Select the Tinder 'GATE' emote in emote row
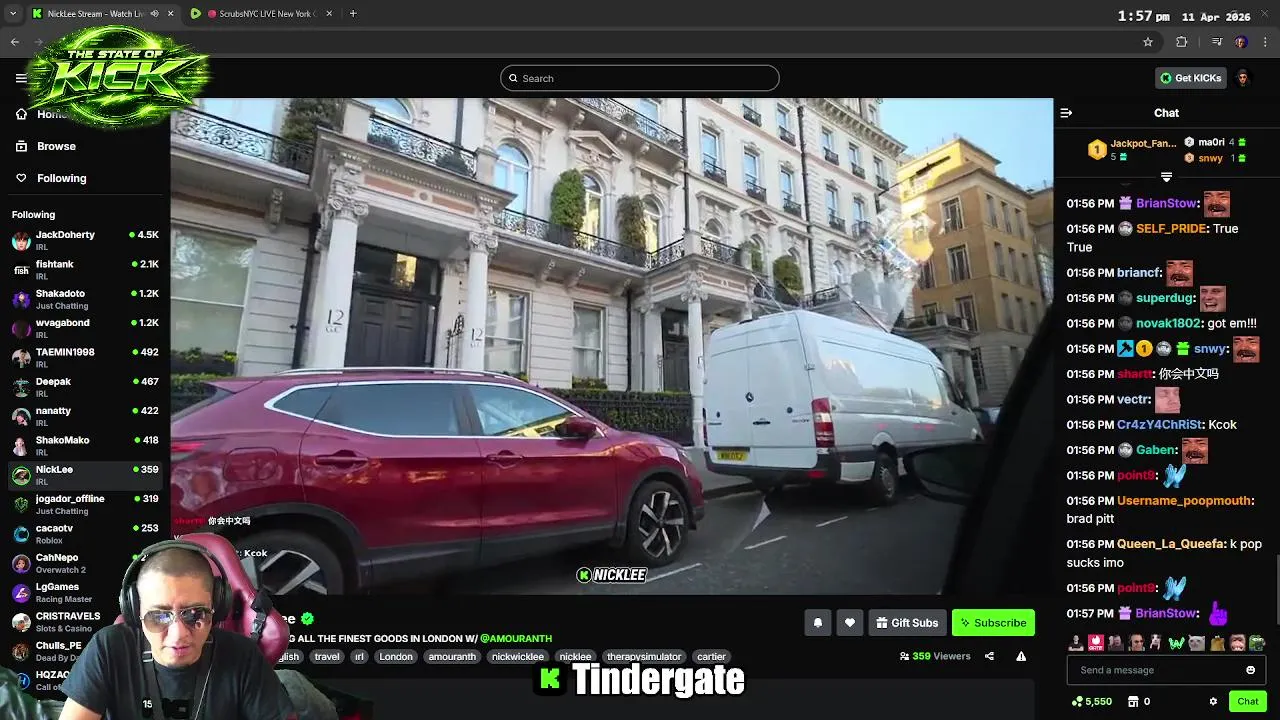1280x720 pixels. tap(1095, 642)
